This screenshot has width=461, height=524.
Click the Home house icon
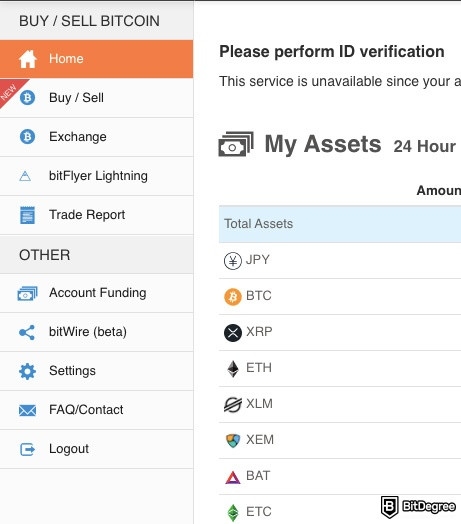pos(28,59)
